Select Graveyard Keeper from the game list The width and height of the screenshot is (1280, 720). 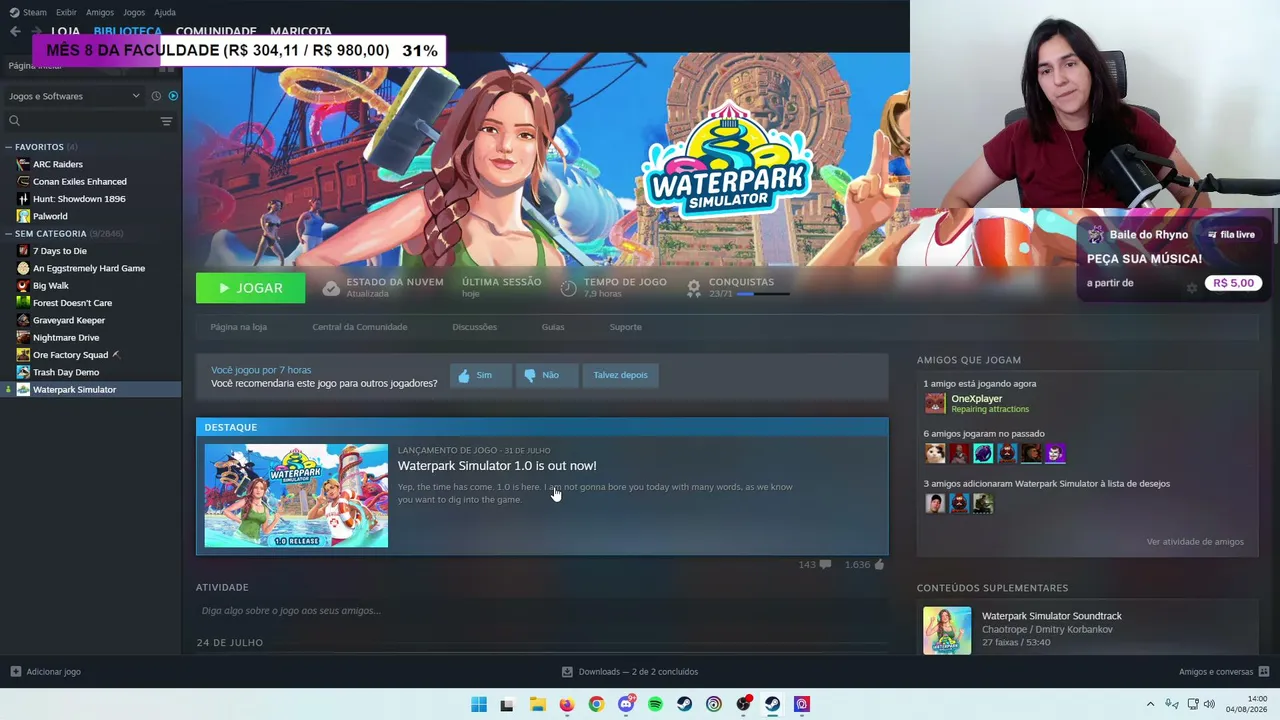tap(69, 320)
